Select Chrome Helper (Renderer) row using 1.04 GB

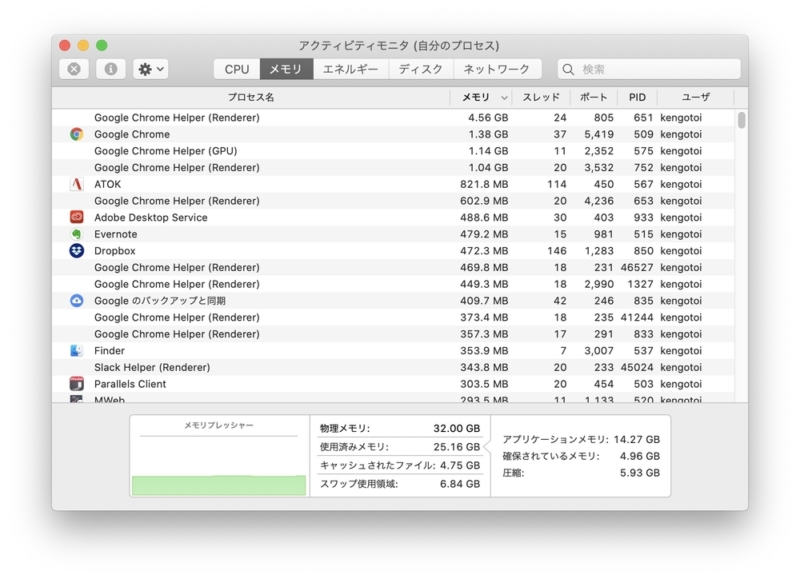pyautogui.click(x=393, y=167)
